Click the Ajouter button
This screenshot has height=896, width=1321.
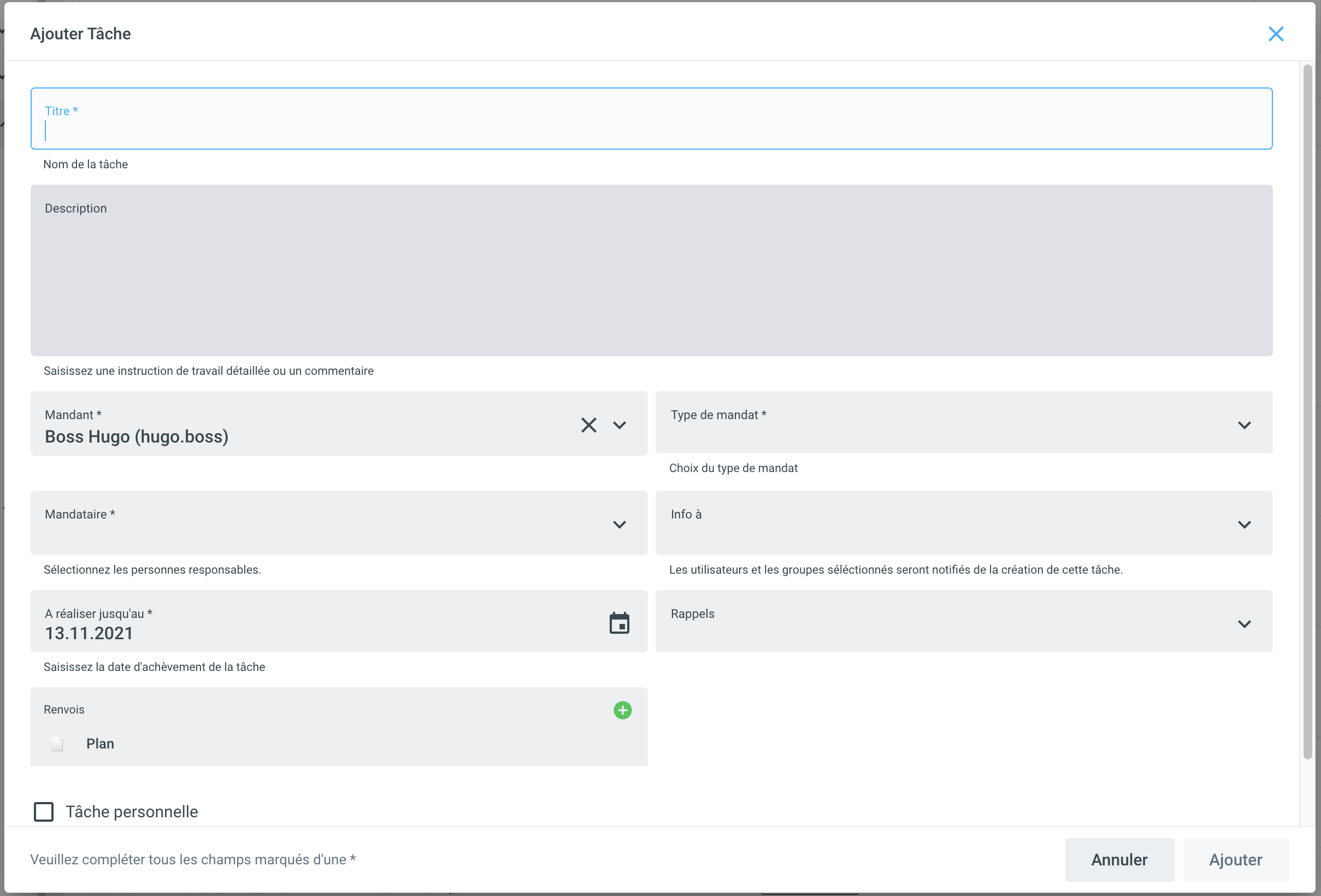pyautogui.click(x=1235, y=859)
